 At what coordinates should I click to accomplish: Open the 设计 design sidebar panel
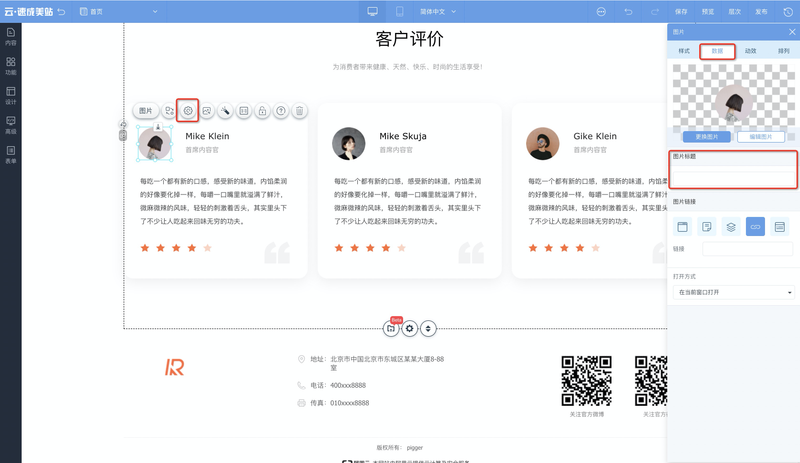click(x=11, y=95)
